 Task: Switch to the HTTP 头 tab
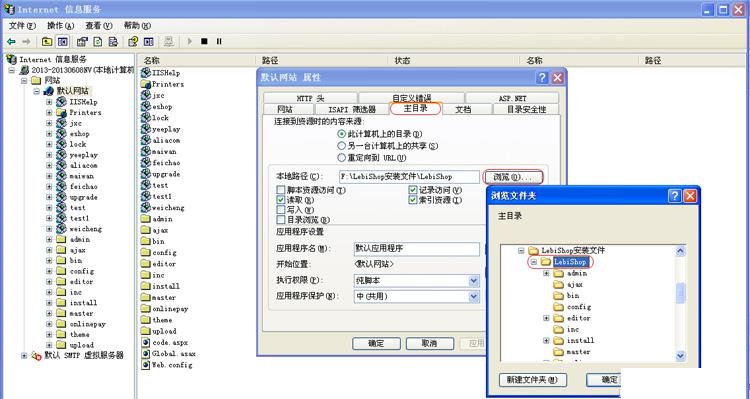click(310, 98)
